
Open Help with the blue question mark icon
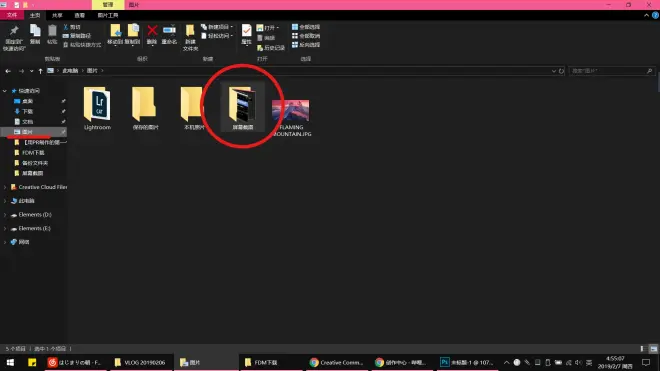[655, 15]
